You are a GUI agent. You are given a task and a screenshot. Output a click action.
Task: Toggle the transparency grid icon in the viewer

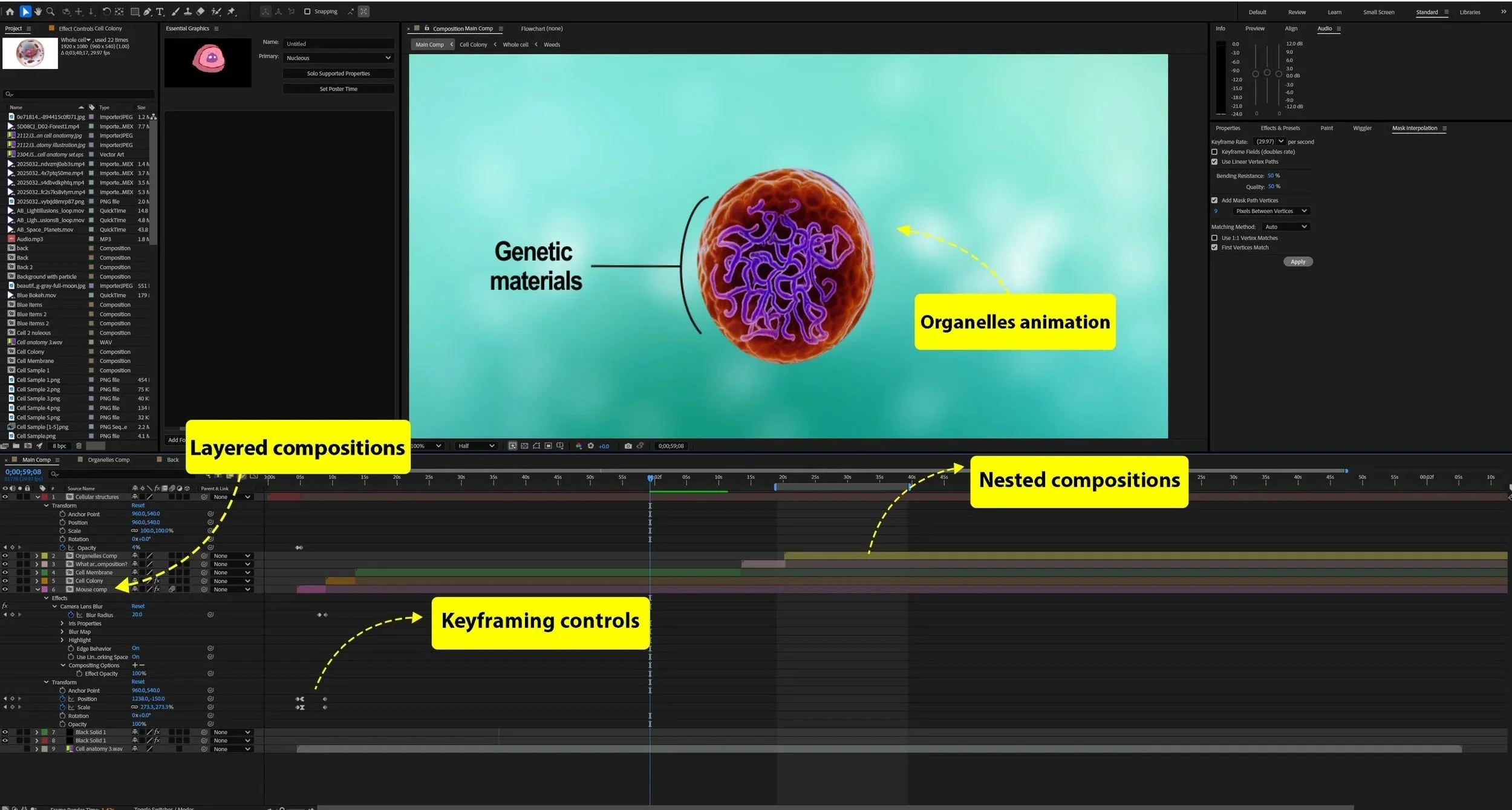click(524, 446)
